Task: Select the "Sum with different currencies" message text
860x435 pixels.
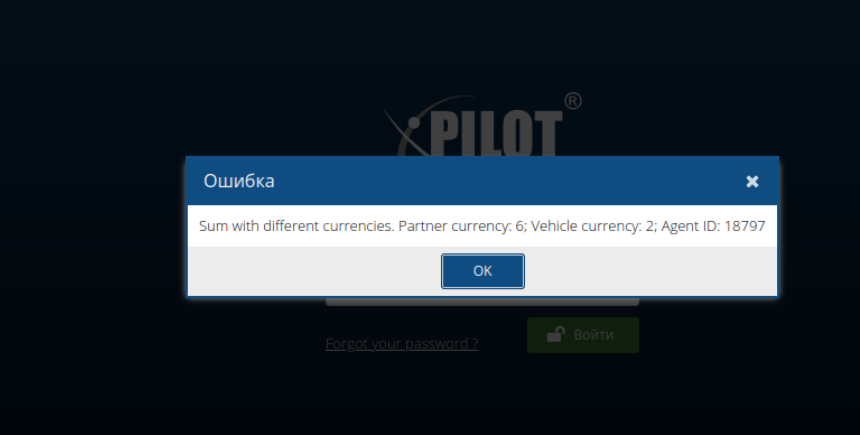Action: coord(296,226)
